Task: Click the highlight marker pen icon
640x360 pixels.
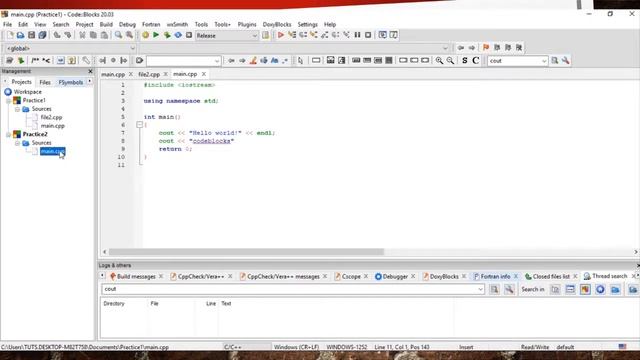Action: 253,60
